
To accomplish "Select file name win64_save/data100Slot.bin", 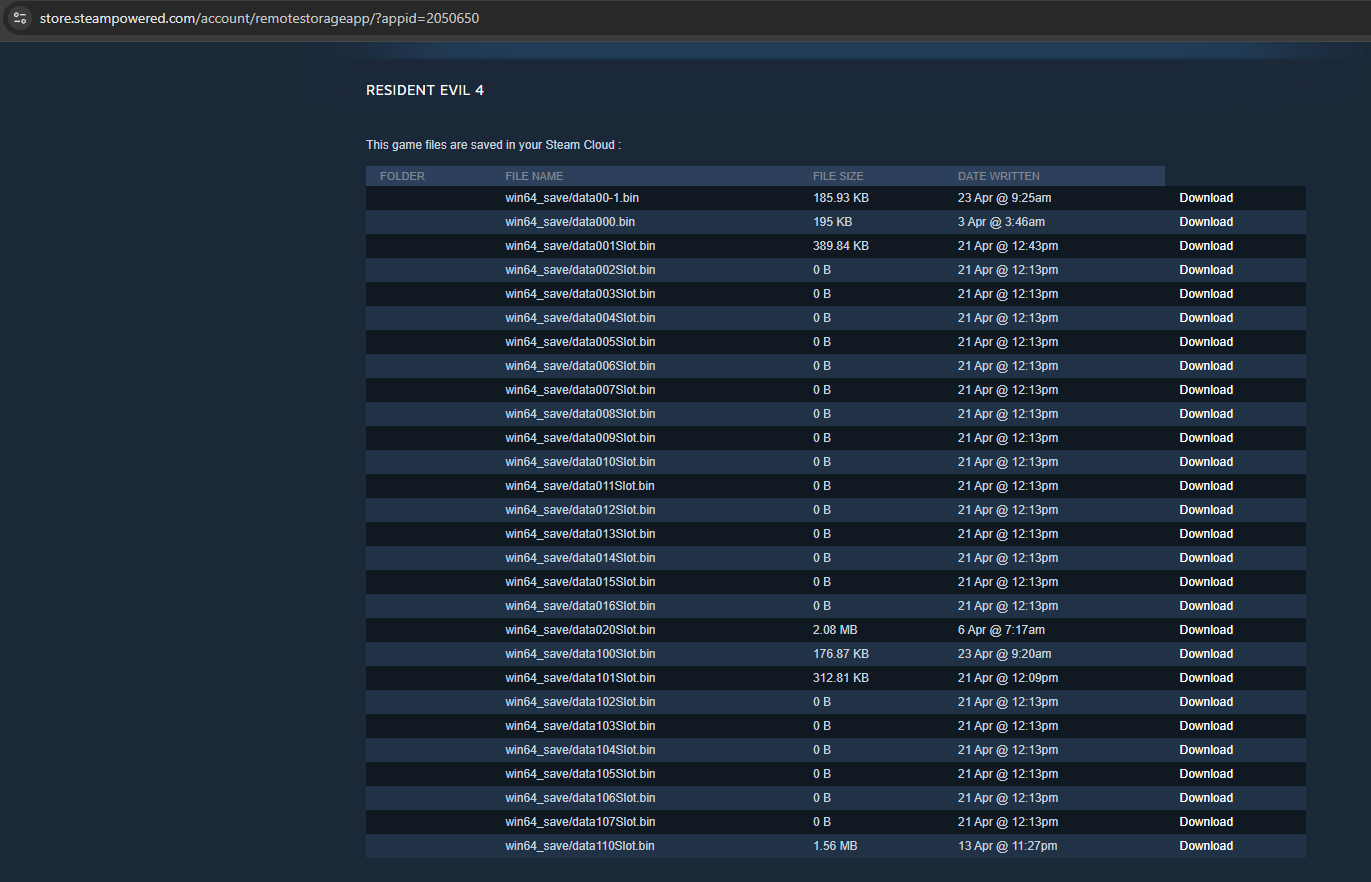I will 580,654.
